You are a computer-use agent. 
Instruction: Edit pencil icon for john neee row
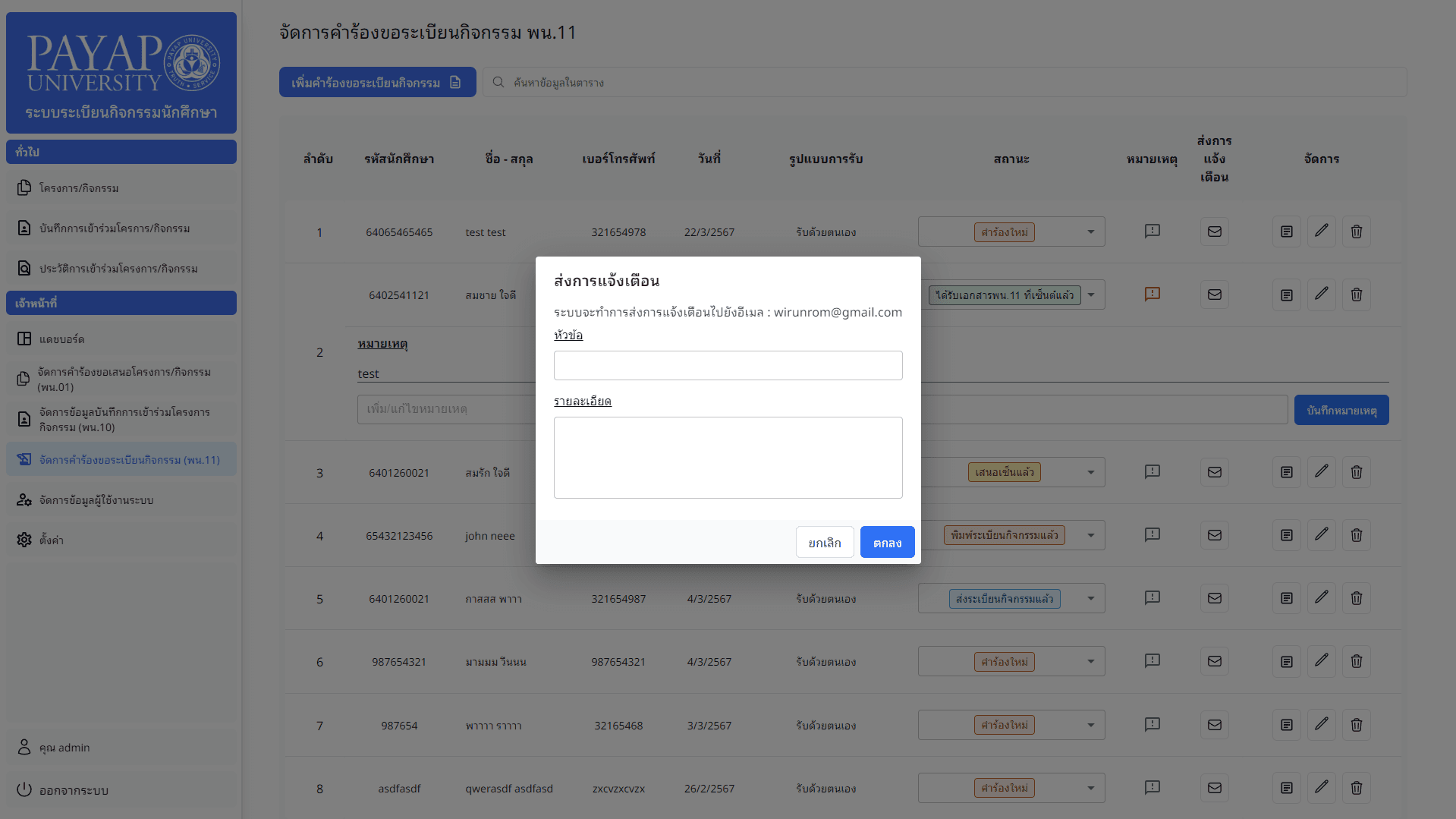[x=1321, y=534]
